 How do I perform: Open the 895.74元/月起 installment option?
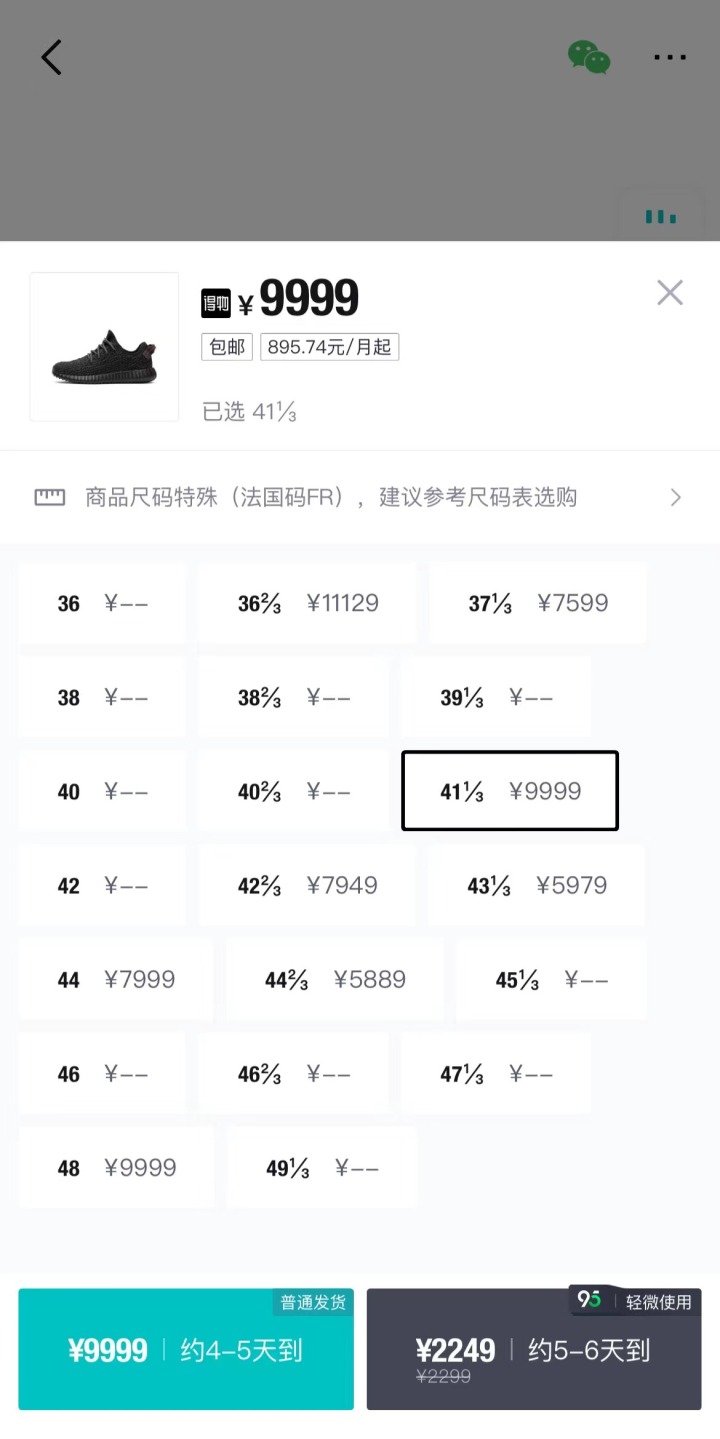pos(329,347)
